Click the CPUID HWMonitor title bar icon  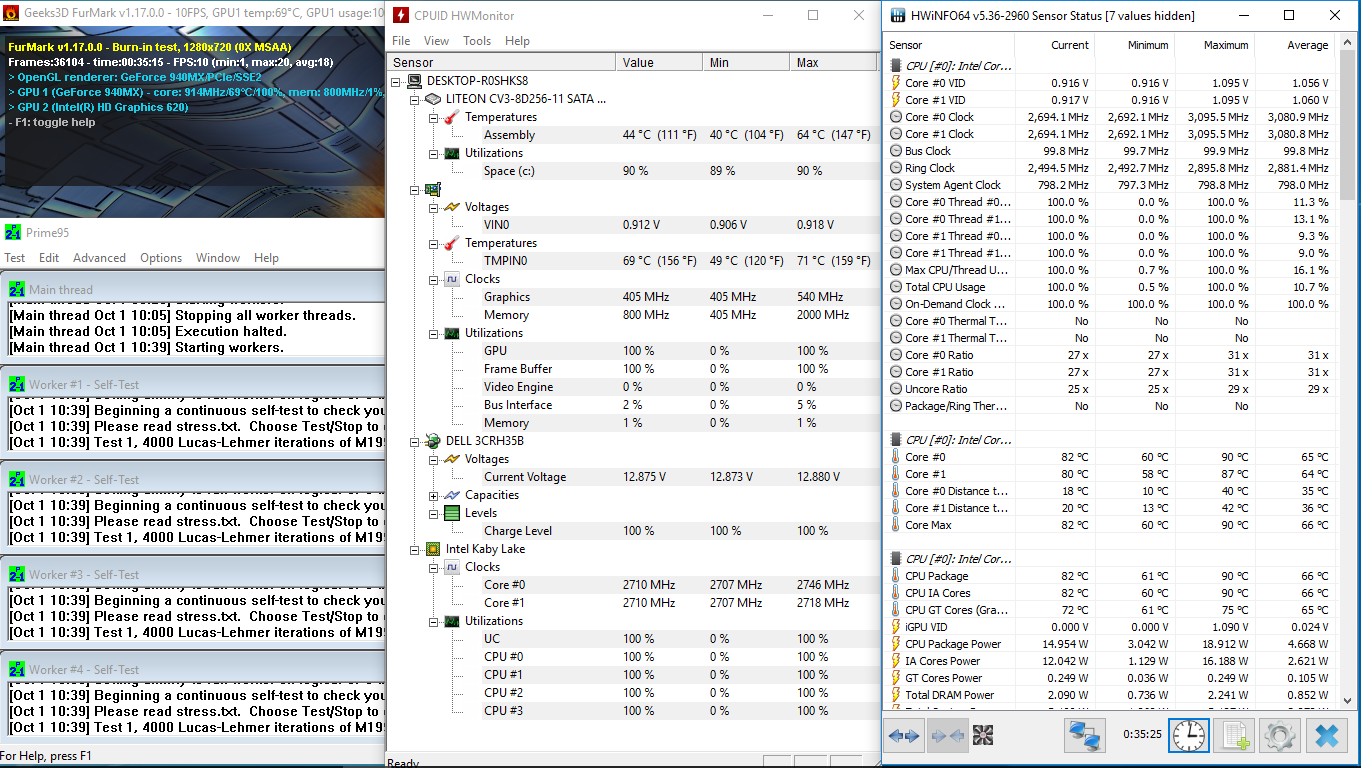click(x=401, y=15)
